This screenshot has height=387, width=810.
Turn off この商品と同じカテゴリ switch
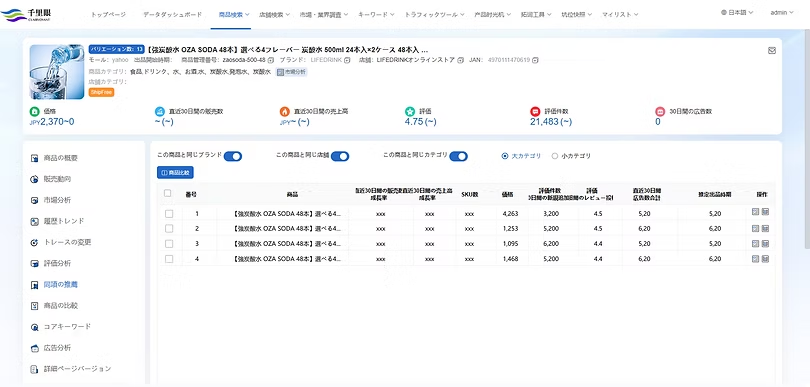tap(459, 156)
